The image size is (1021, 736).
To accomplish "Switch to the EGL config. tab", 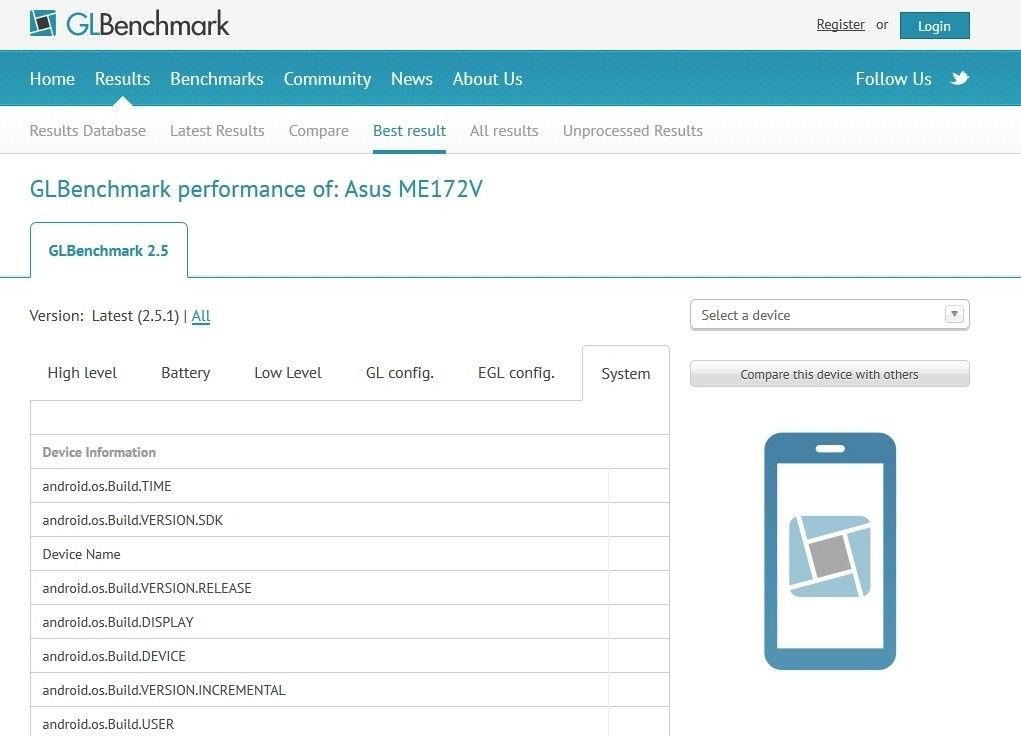I will 516,373.
